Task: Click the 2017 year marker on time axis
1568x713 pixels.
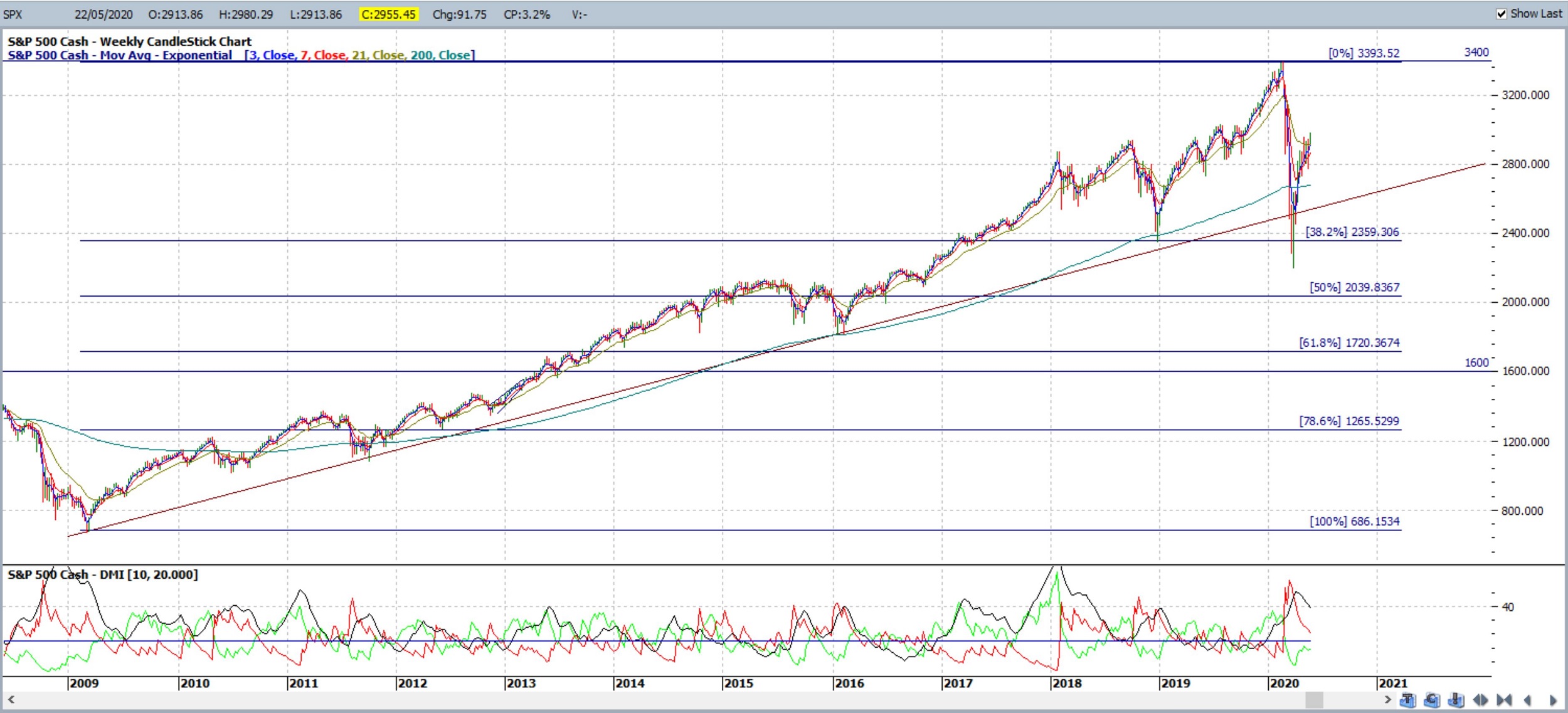Action: [x=958, y=683]
